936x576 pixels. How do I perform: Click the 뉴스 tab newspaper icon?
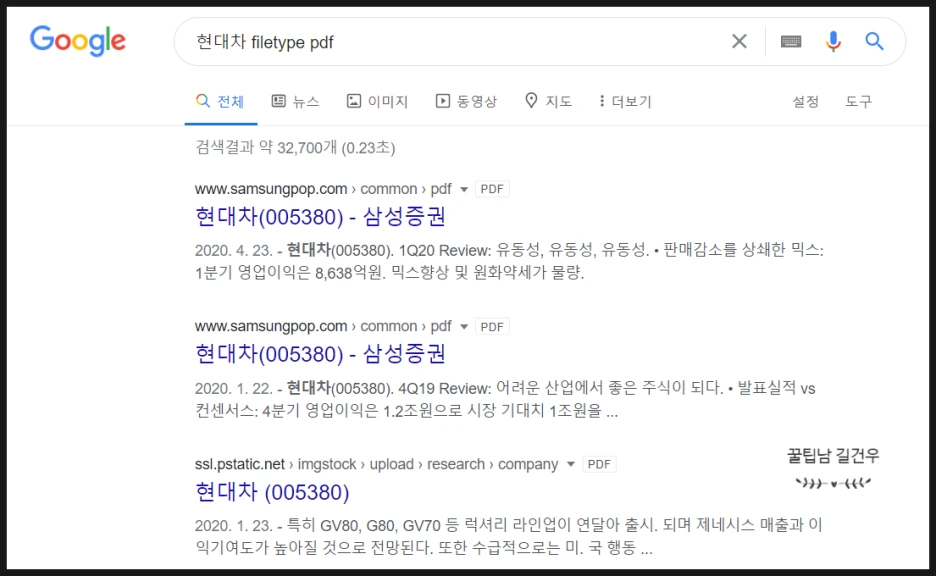click(x=278, y=101)
